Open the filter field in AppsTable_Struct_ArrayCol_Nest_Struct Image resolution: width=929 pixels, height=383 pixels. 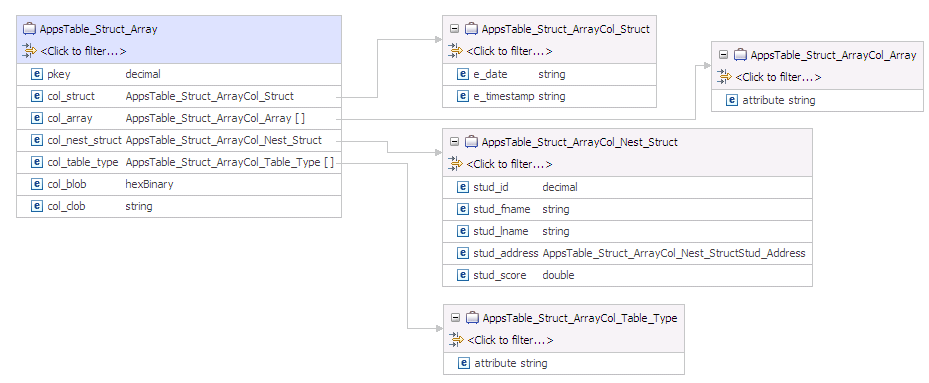click(x=510, y=164)
